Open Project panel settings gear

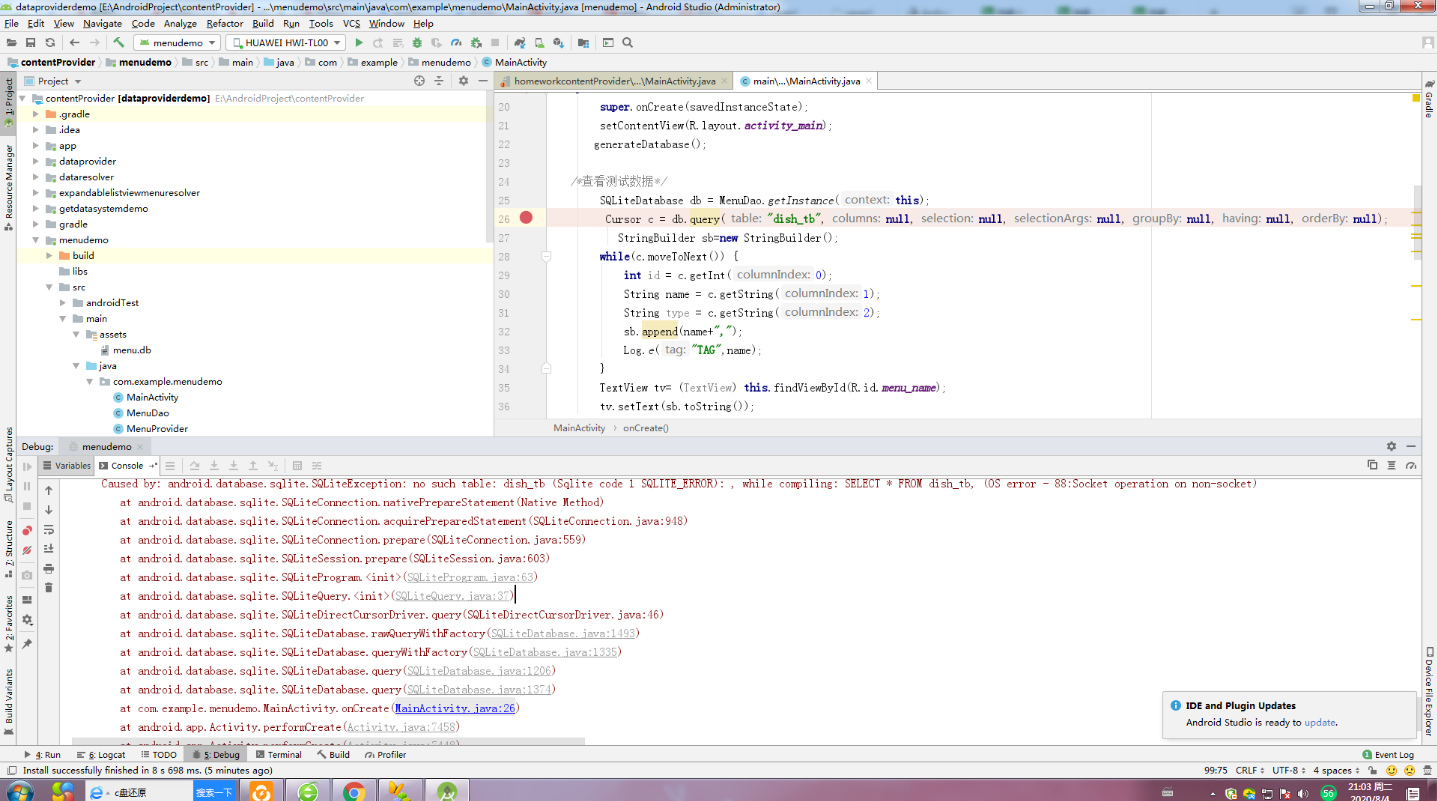click(463, 81)
